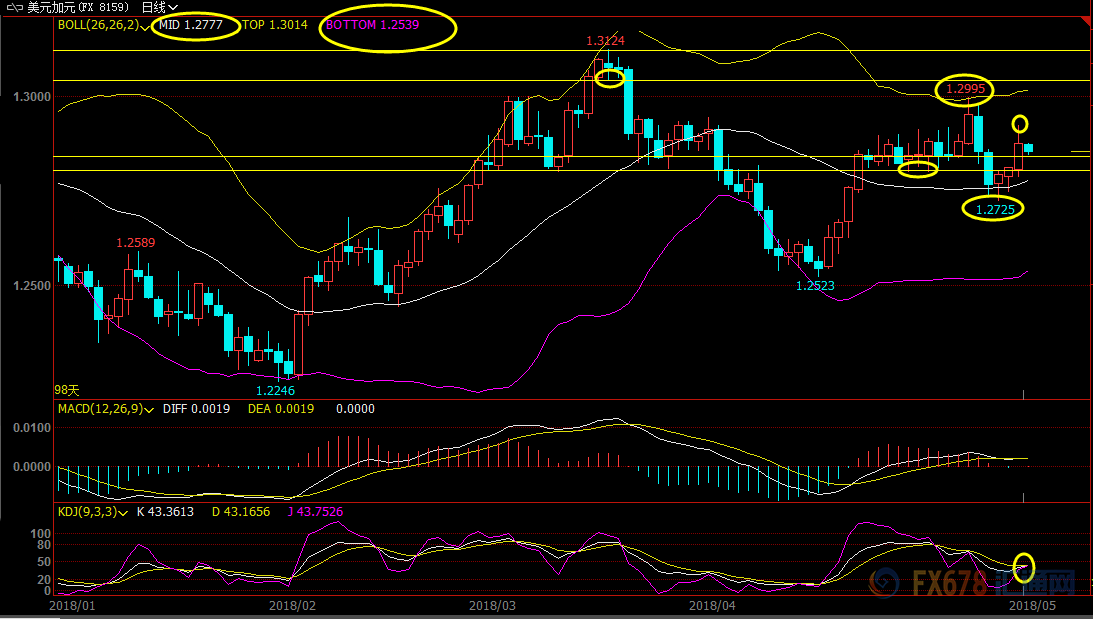1093x619 pixels.
Task: Click the 2018/04 date on time axis
Action: click(x=712, y=605)
